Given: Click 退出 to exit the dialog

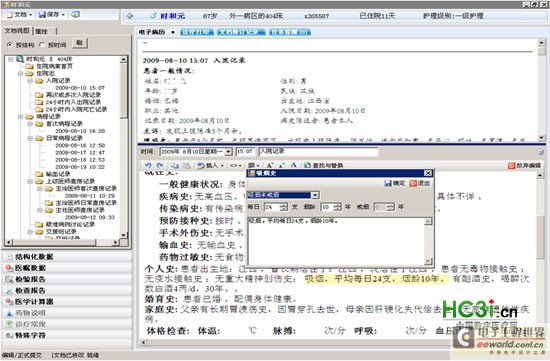Looking at the screenshot, I should point(420,183).
